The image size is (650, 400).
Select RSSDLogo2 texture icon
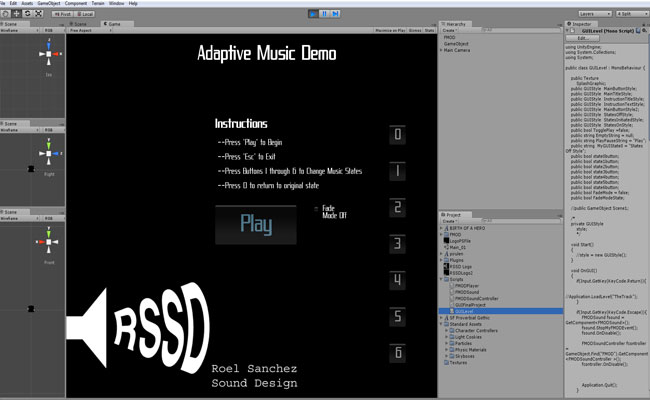coord(446,273)
